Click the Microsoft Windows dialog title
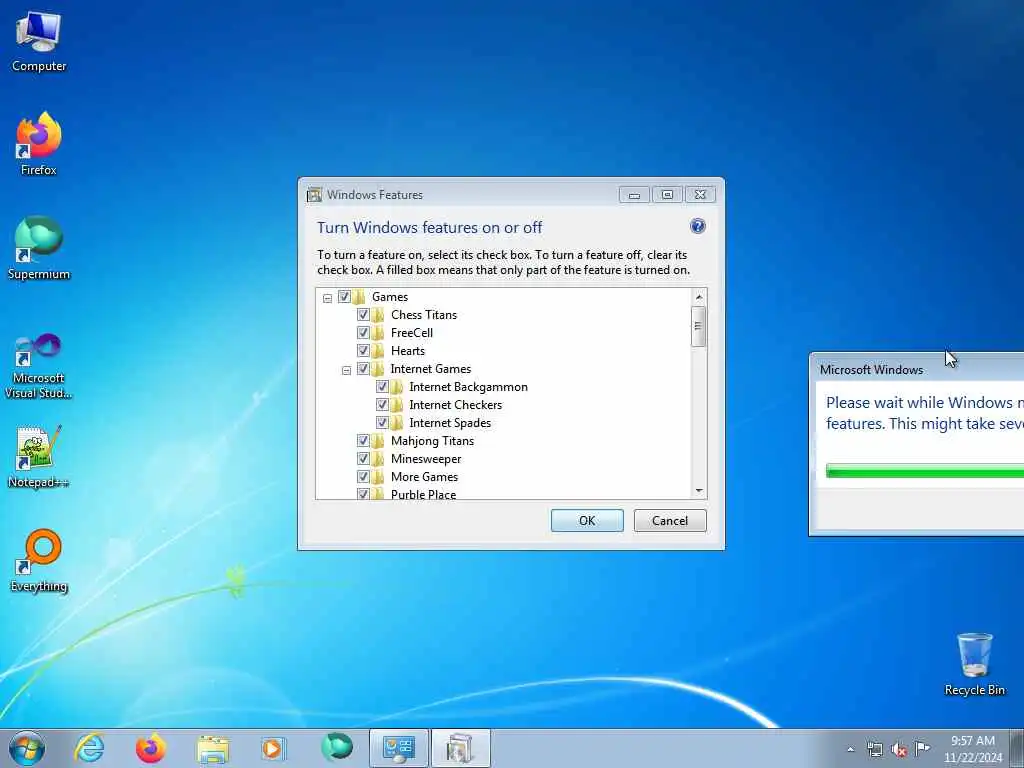This screenshot has width=1024, height=768. point(871,370)
